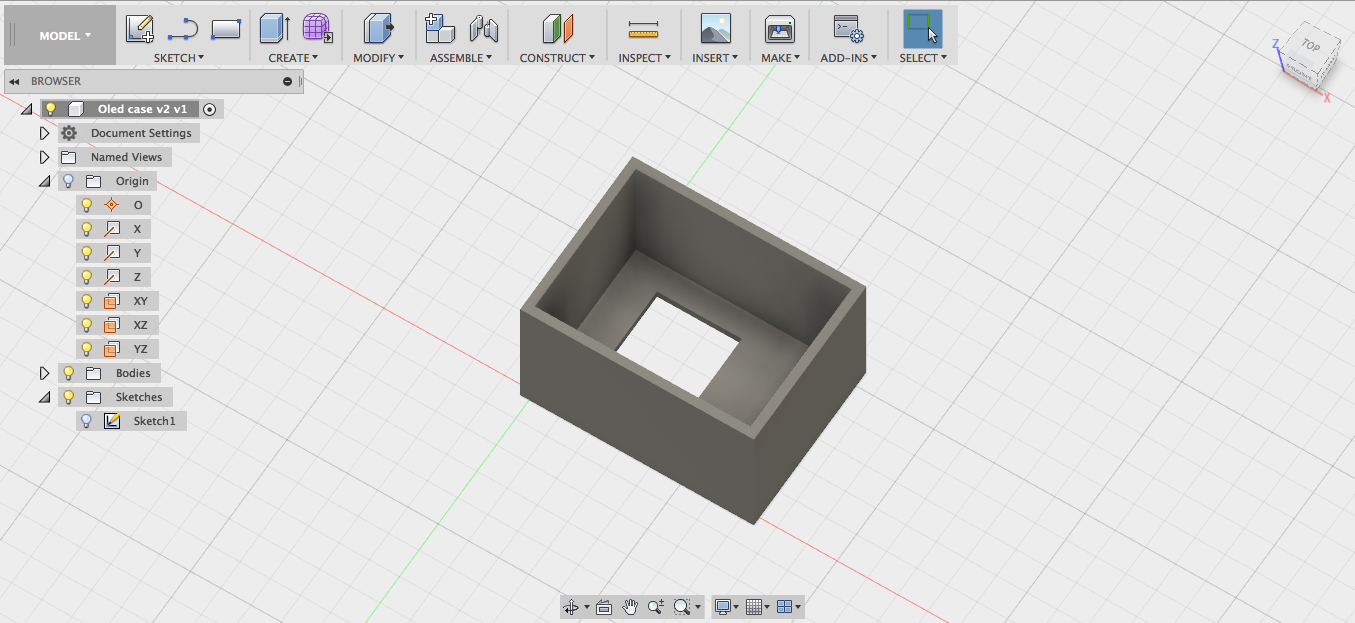Open the Create Form tool
The width and height of the screenshot is (1355, 623).
pyautogui.click(x=318, y=29)
